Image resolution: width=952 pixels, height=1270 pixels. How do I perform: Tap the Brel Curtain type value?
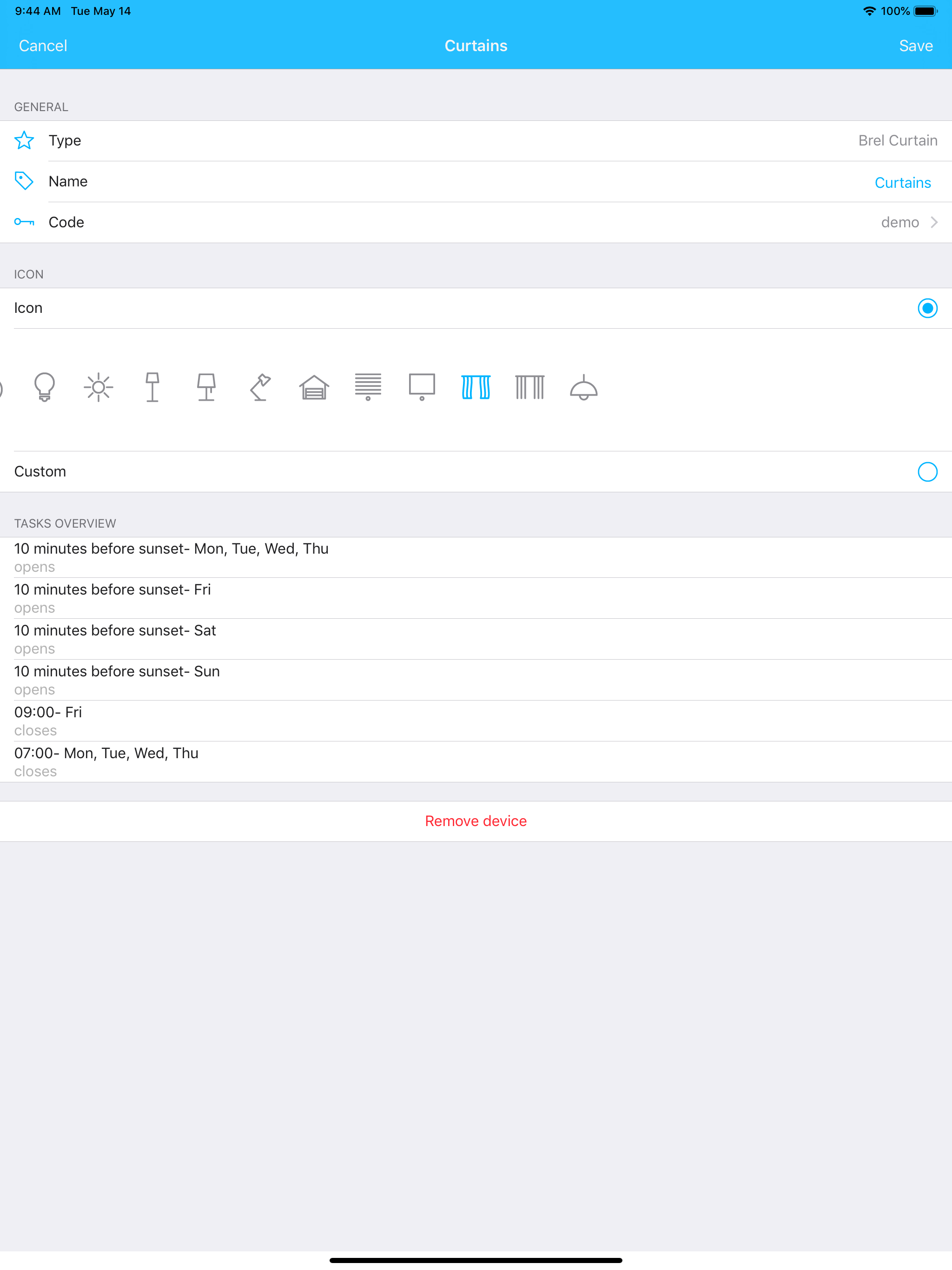click(x=898, y=141)
